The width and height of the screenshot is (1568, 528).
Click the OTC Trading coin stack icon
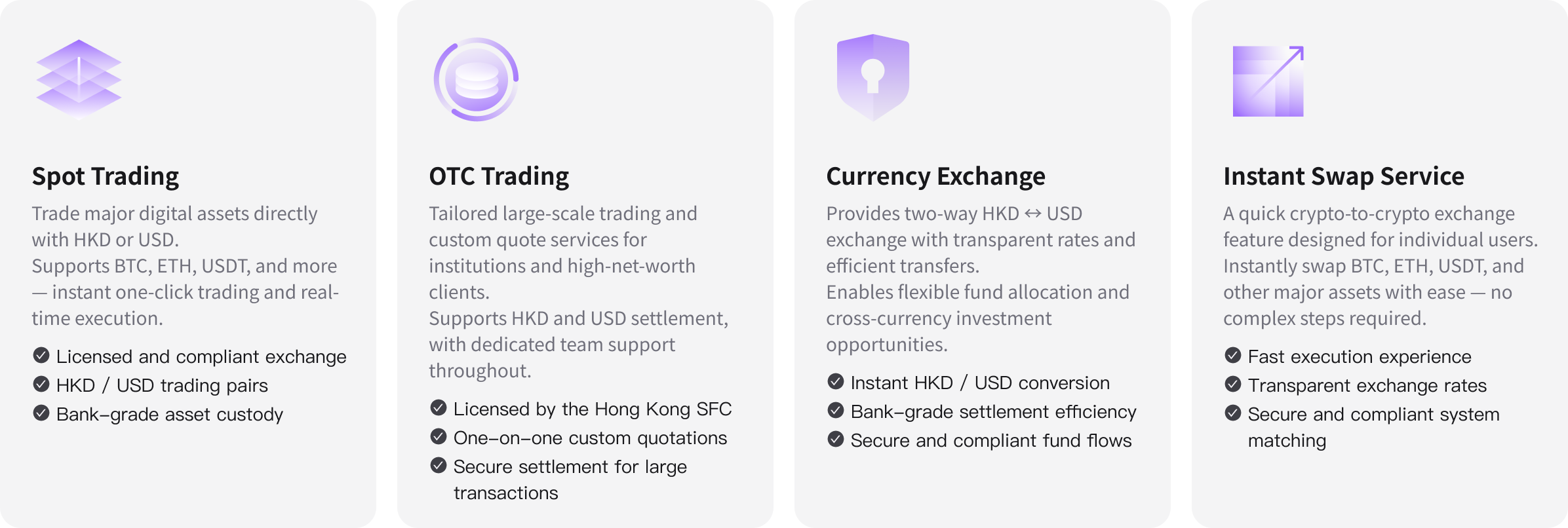coord(477,79)
